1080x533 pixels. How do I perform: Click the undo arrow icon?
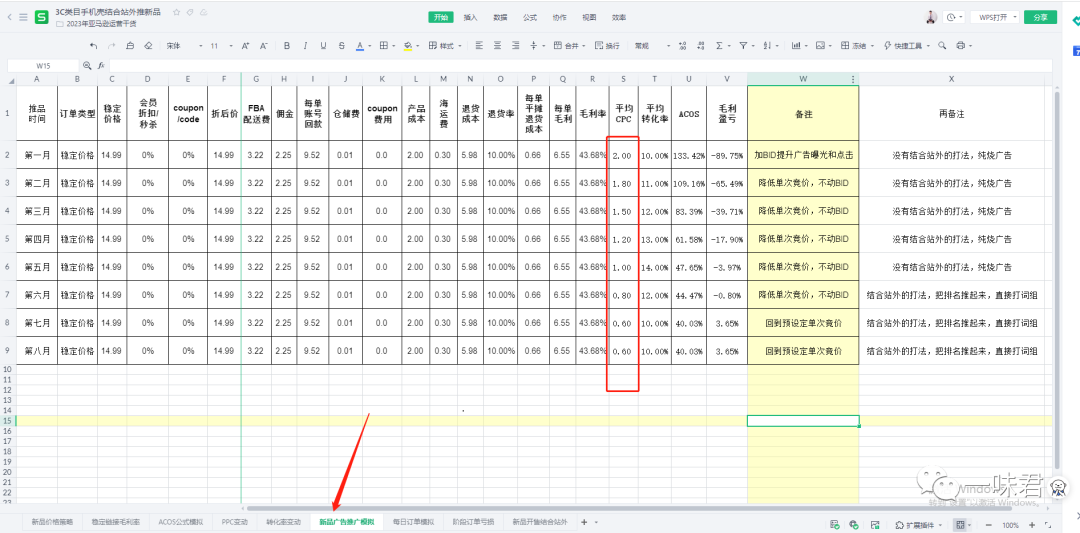point(94,46)
